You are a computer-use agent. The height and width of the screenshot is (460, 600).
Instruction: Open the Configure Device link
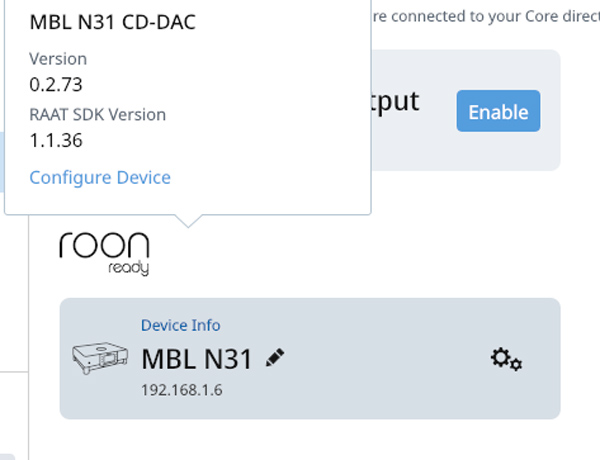(x=100, y=177)
